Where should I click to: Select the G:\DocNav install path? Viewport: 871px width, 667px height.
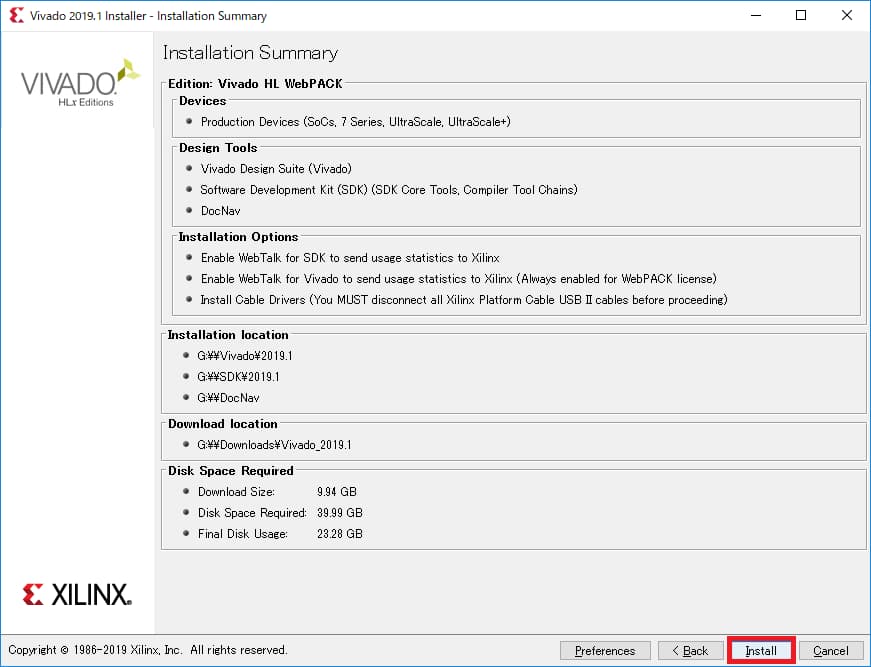coord(228,398)
